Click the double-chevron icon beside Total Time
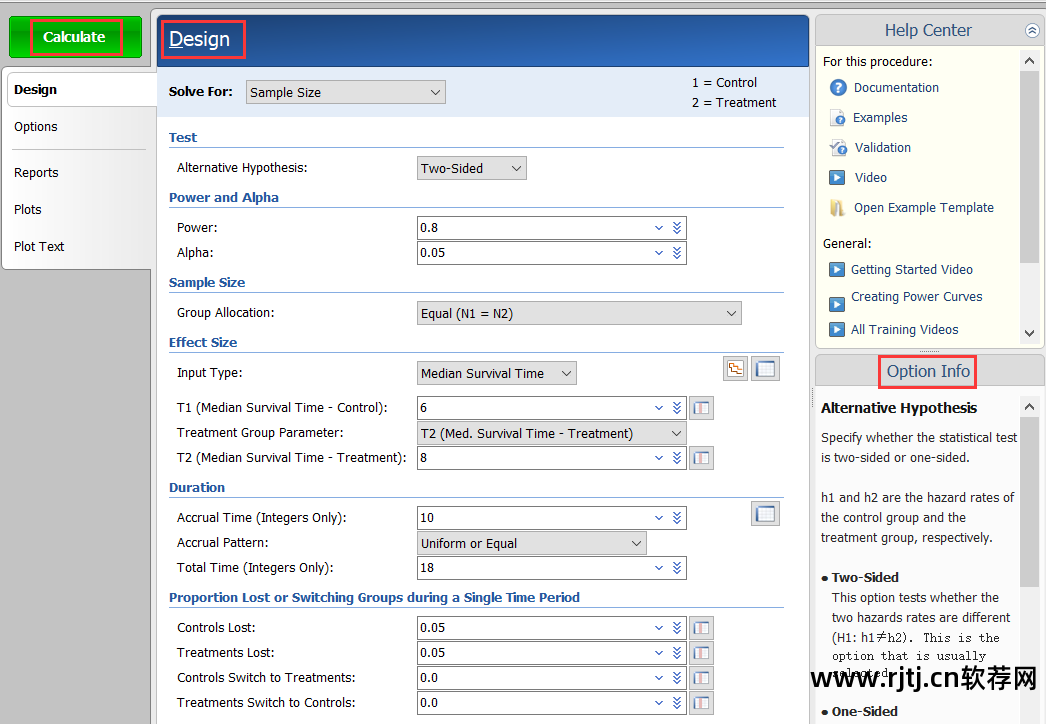The height and width of the screenshot is (724, 1046). point(677,568)
